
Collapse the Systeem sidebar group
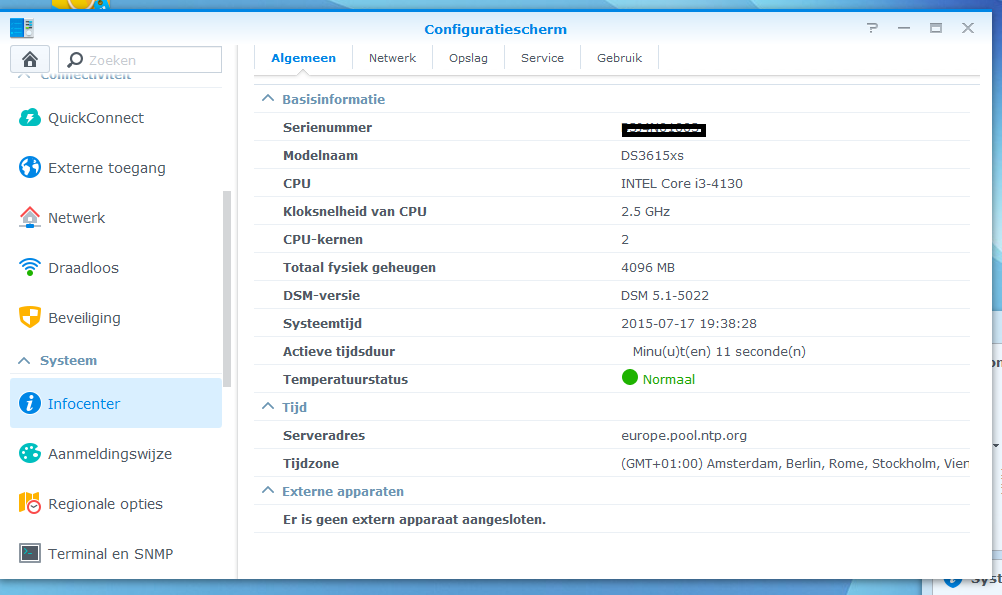pos(24,360)
